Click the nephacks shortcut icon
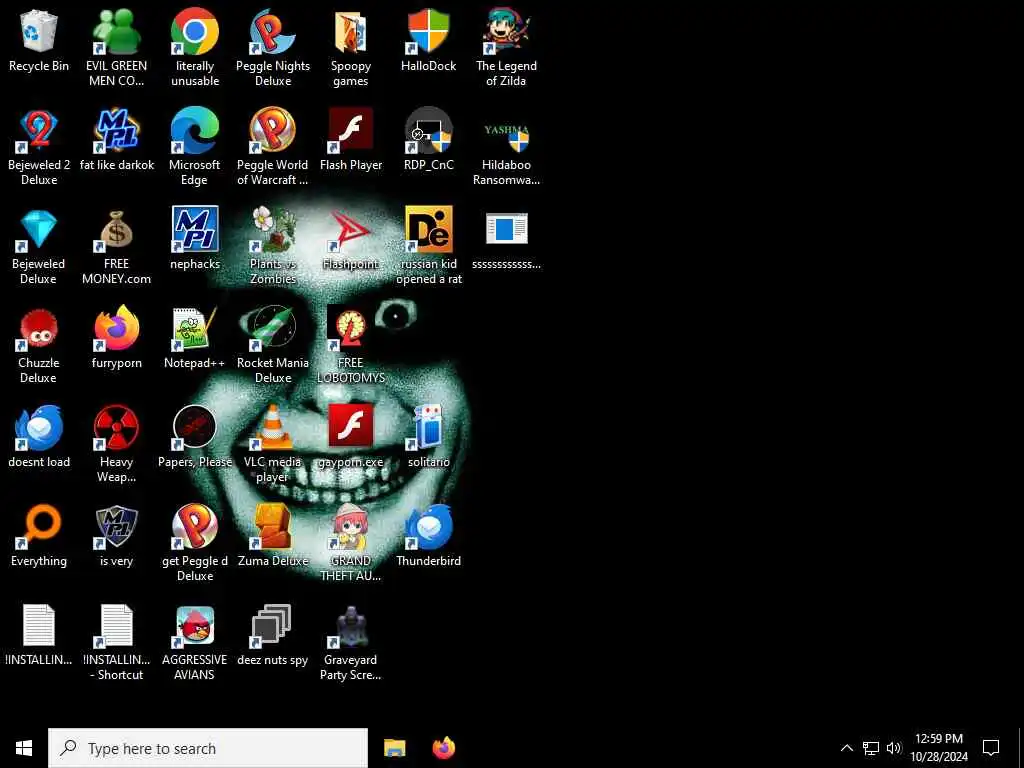Viewport: 1024px width, 768px height. click(x=195, y=230)
